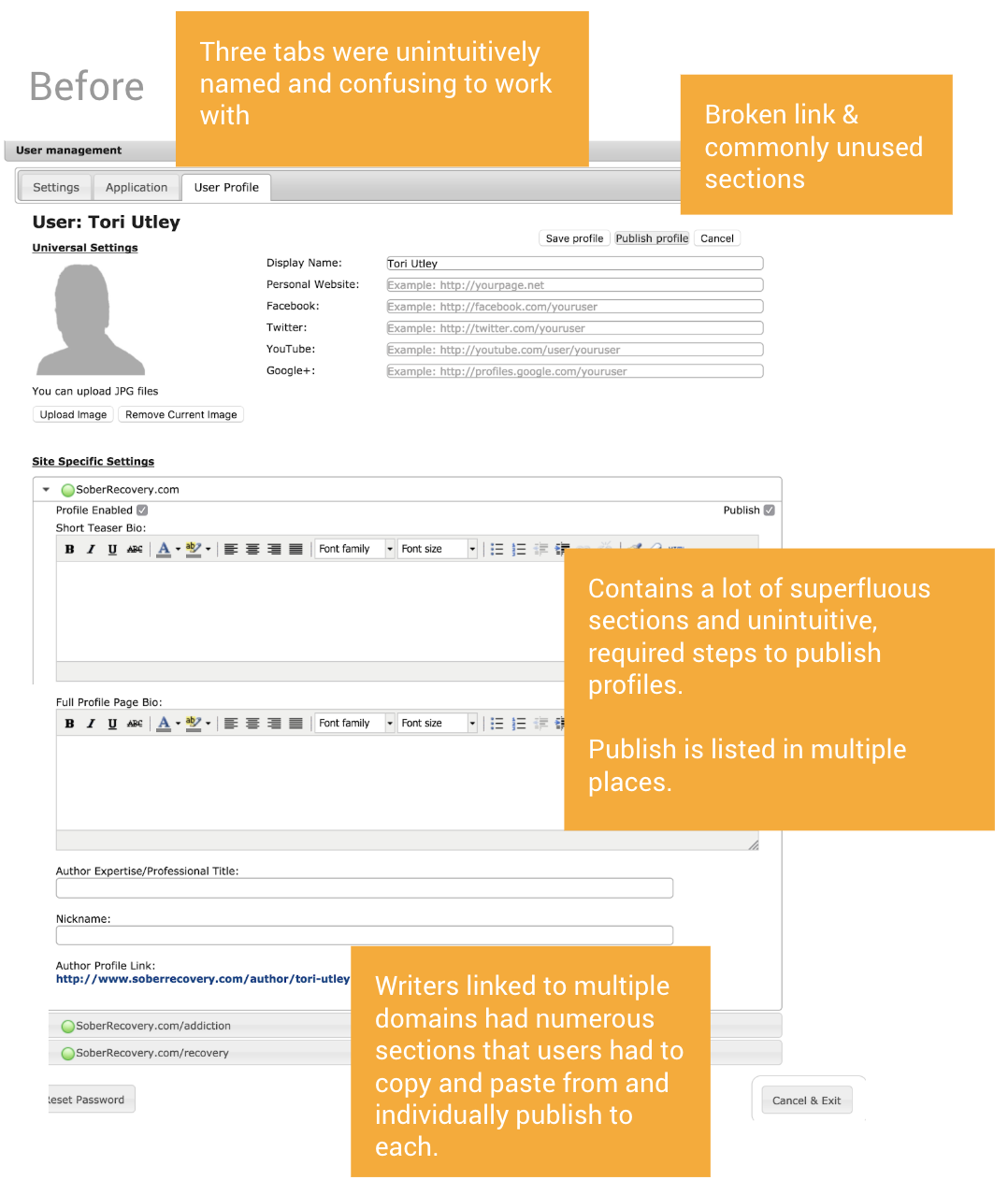Viewport: 1008px width, 1180px height.
Task: Insert bullet list in Short Teaser Bio editor
Action: [x=497, y=550]
